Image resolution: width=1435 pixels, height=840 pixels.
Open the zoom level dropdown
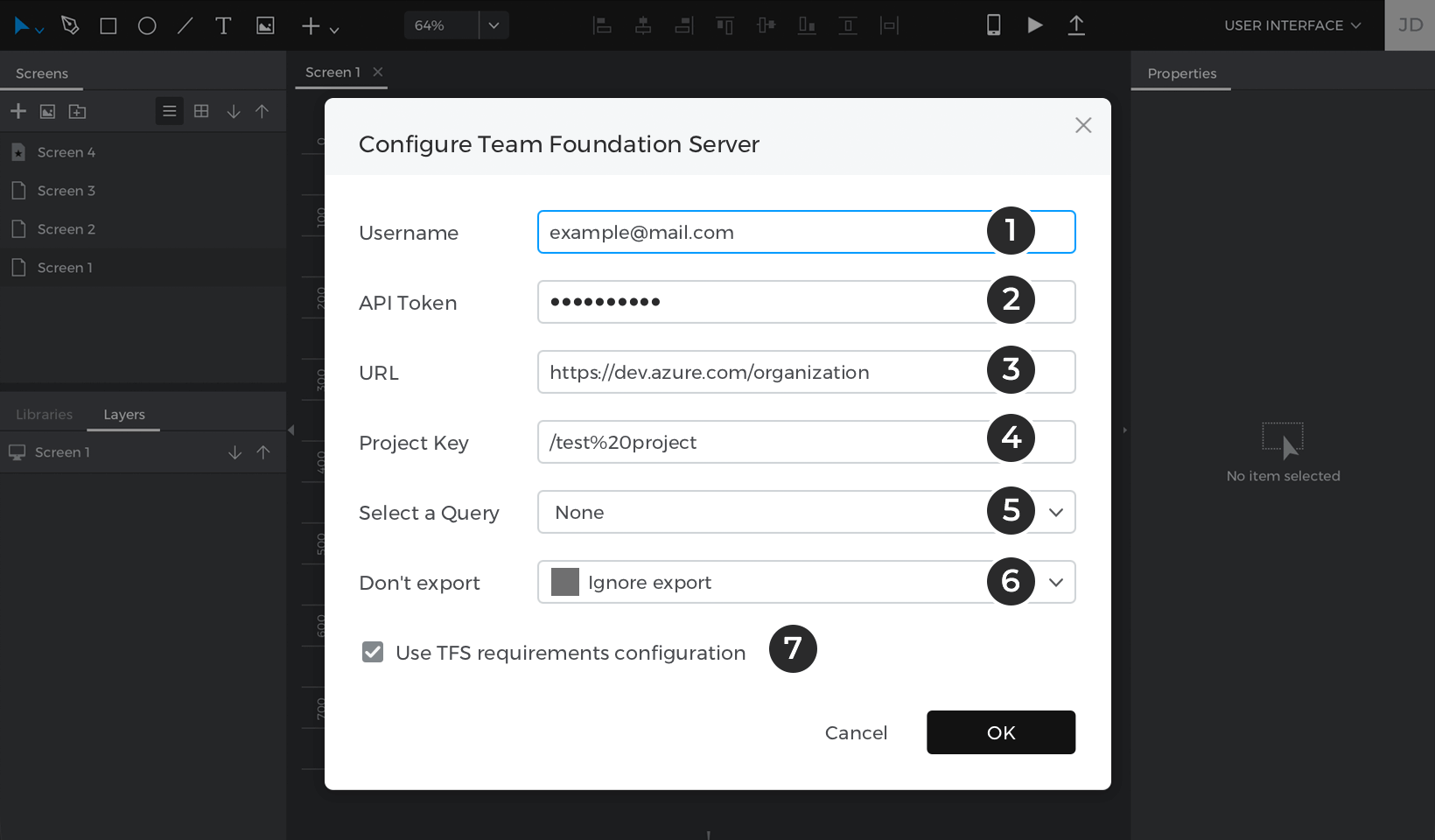click(x=493, y=25)
